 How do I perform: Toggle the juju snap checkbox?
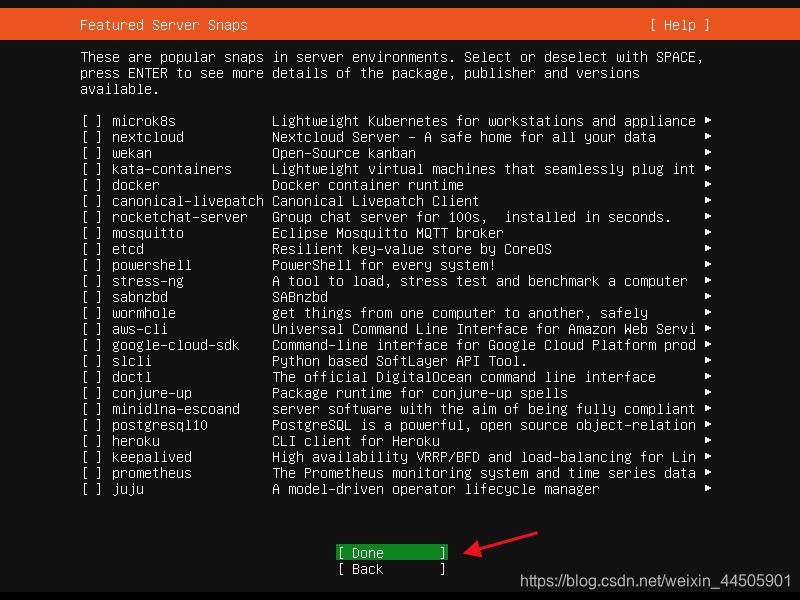(92, 489)
